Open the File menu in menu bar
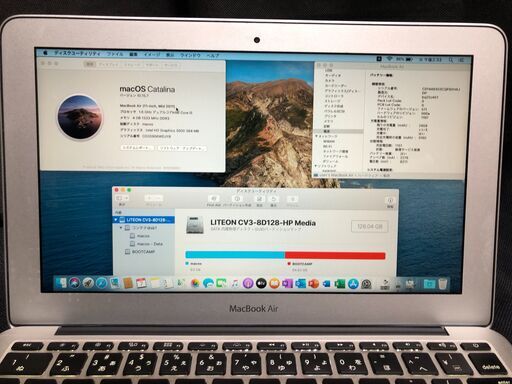This screenshot has height=384, width=512. click(115, 54)
